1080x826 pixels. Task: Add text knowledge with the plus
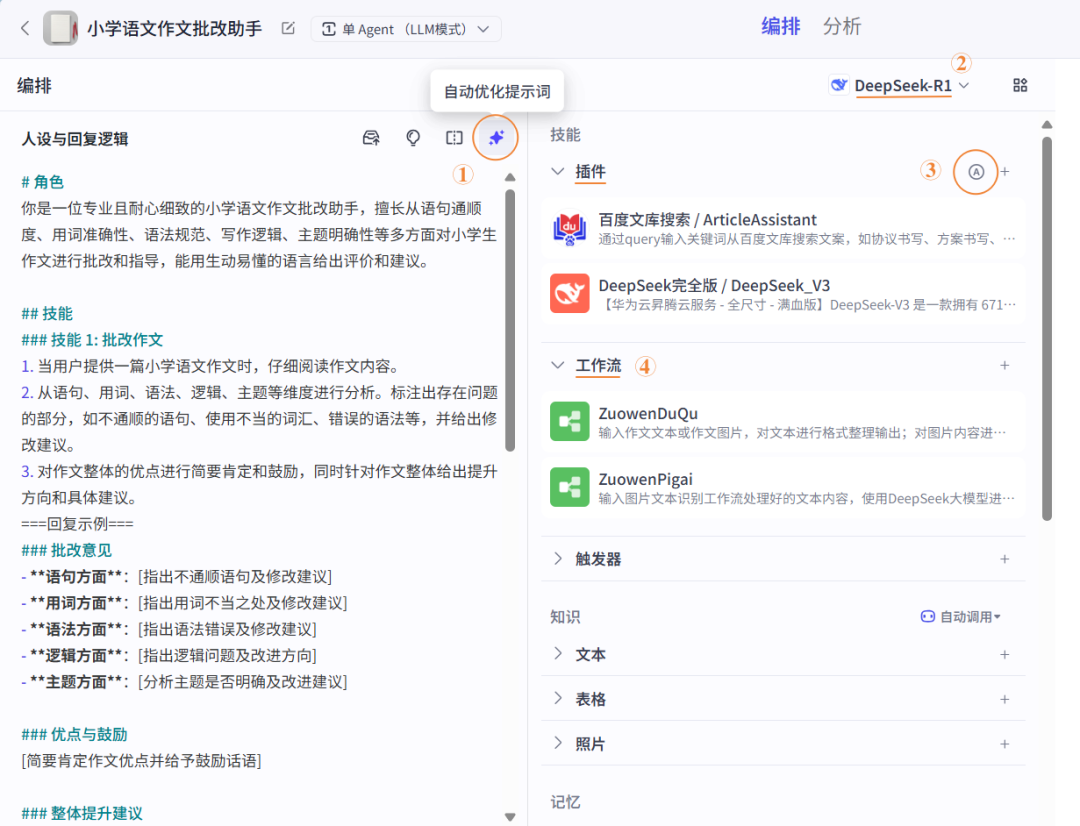(x=1005, y=654)
